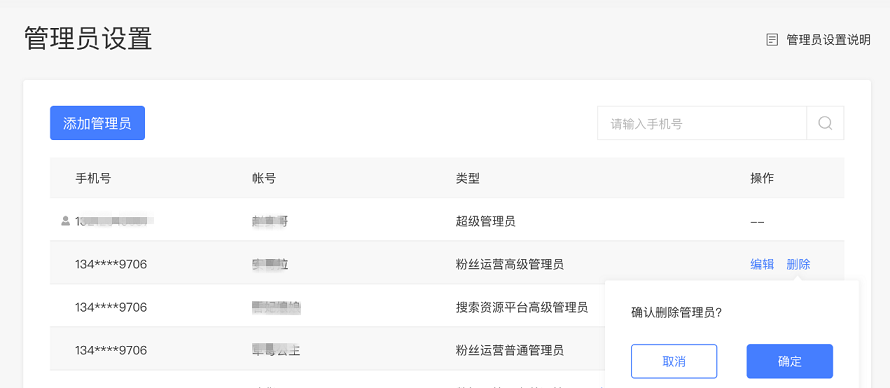890x388 pixels.
Task: Select the 粉丝运营普通管理员 type cell
Action: [x=510, y=351]
